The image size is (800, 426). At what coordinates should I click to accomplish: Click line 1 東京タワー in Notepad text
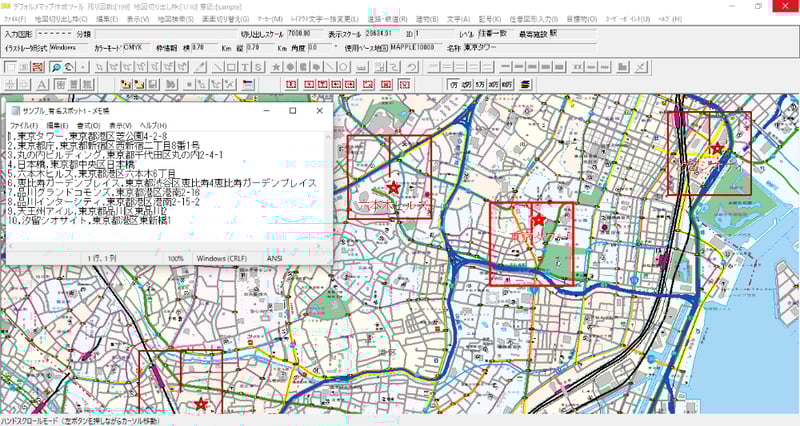pos(80,136)
